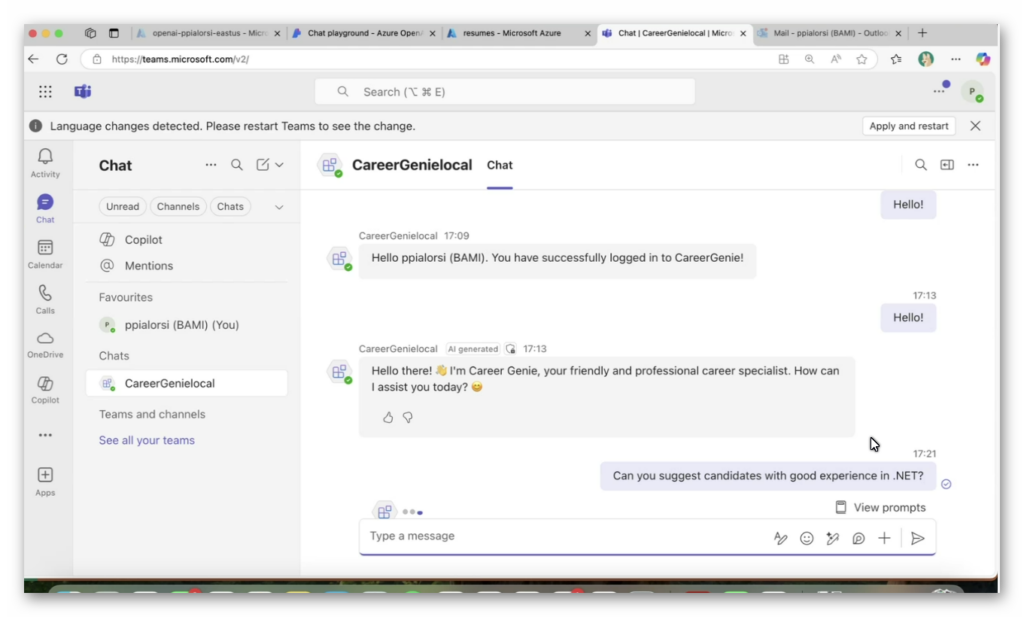
Task: Filter chats by Unread
Action: pos(123,206)
